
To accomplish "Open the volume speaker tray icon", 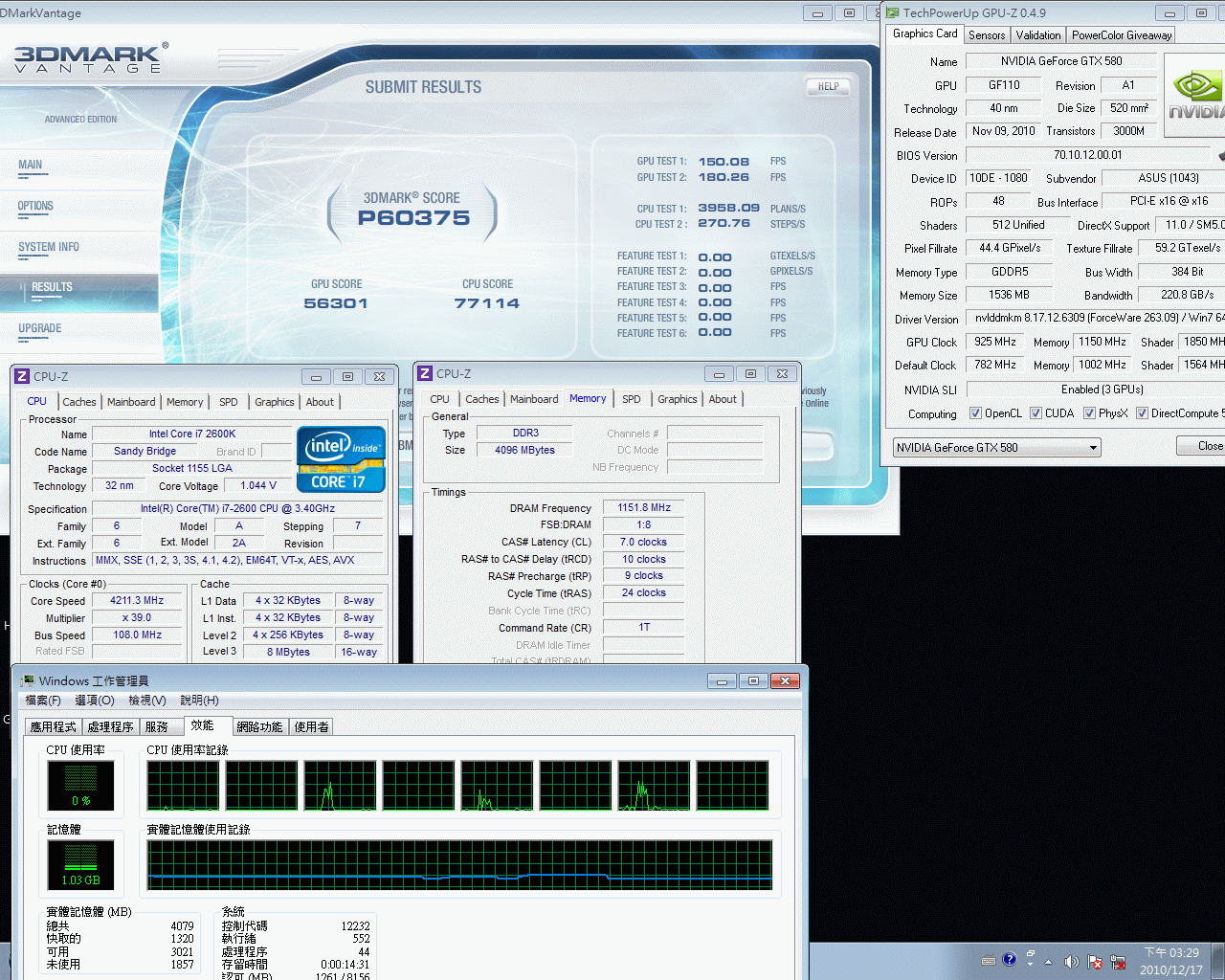I will (x=1071, y=961).
